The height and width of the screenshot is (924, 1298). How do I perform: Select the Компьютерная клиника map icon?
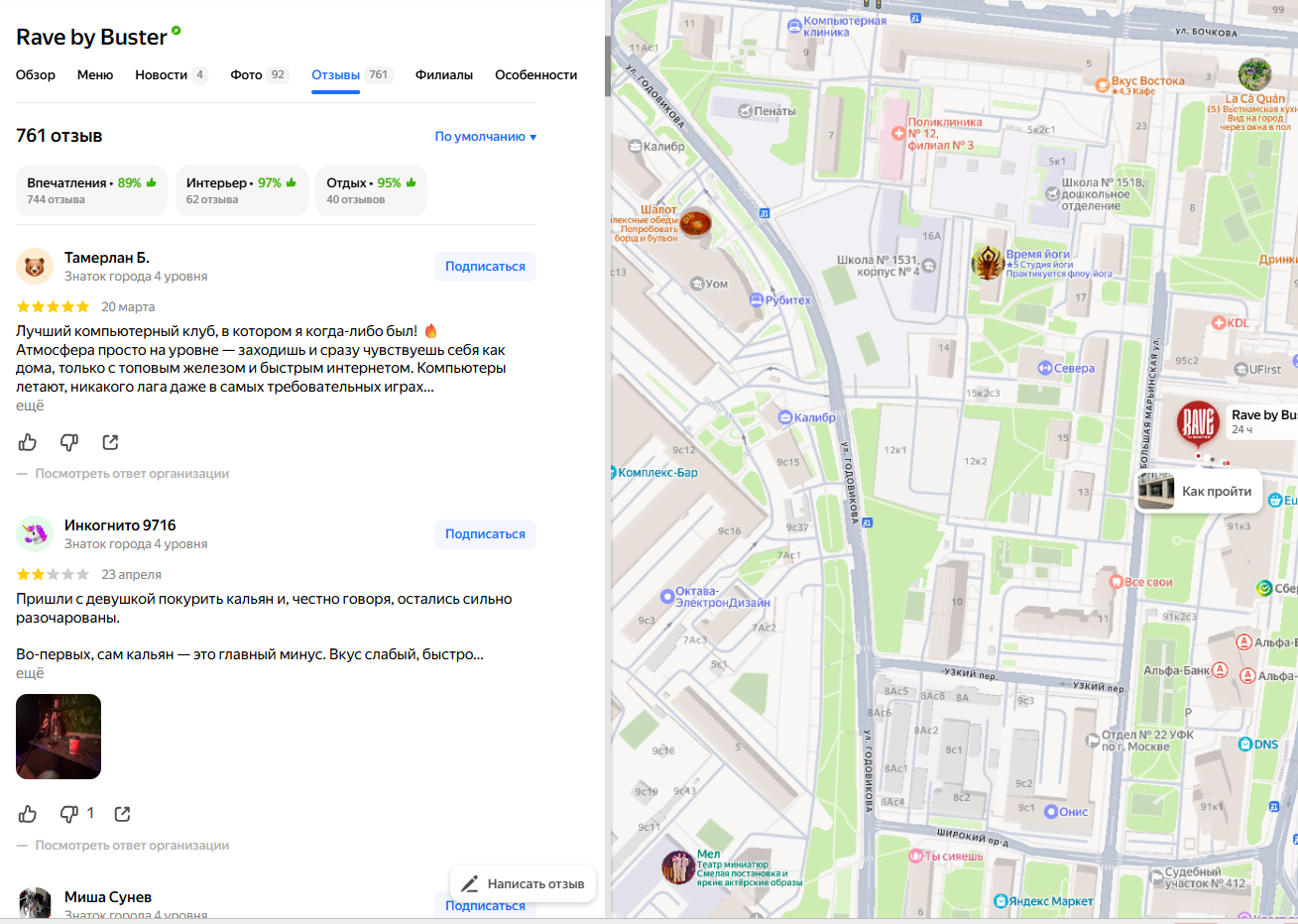coord(794,26)
